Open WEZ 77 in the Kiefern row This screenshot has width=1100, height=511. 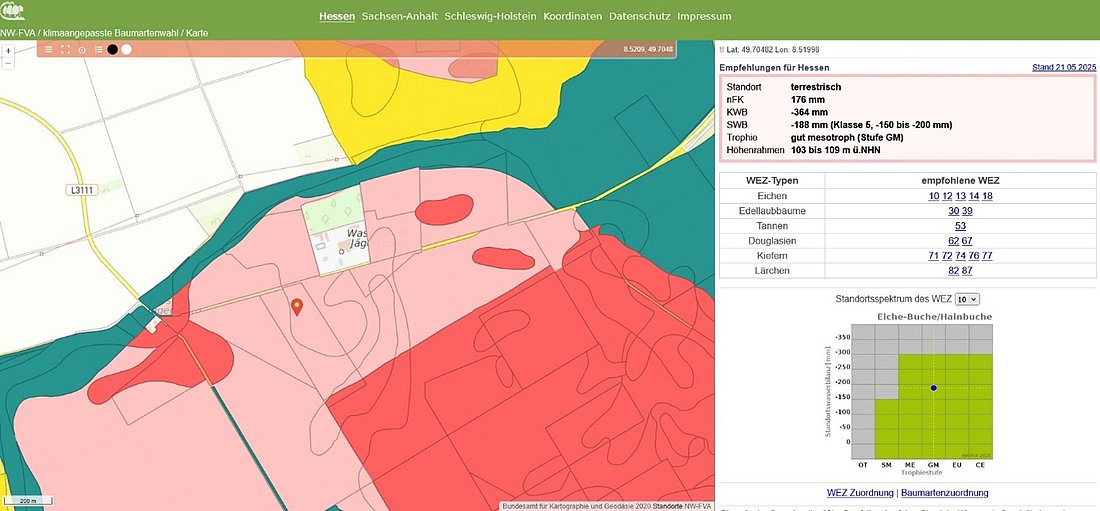coord(987,256)
